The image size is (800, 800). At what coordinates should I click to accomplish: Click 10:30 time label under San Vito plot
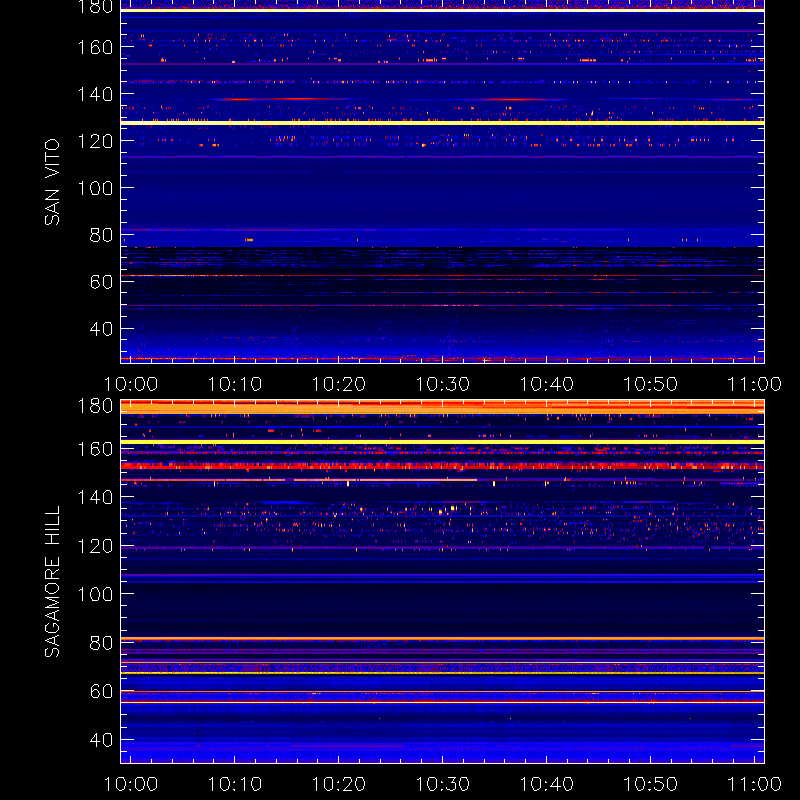tap(443, 384)
